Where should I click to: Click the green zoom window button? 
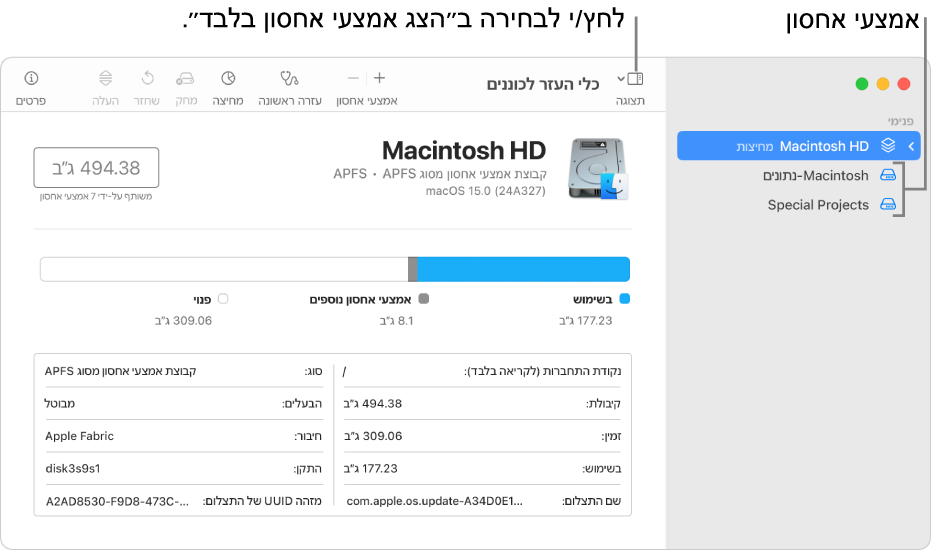(x=862, y=84)
